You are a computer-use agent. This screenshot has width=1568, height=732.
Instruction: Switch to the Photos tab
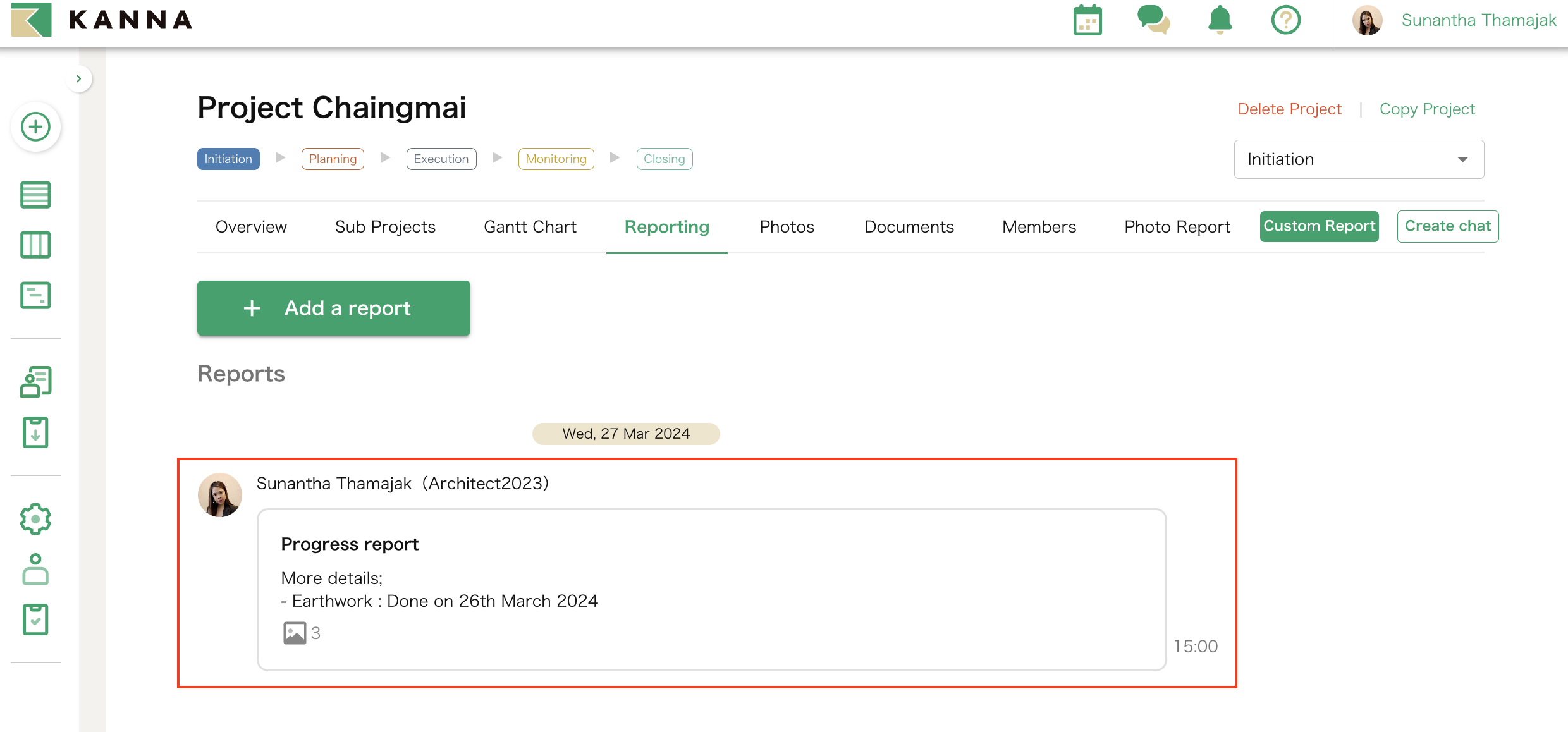[787, 227]
